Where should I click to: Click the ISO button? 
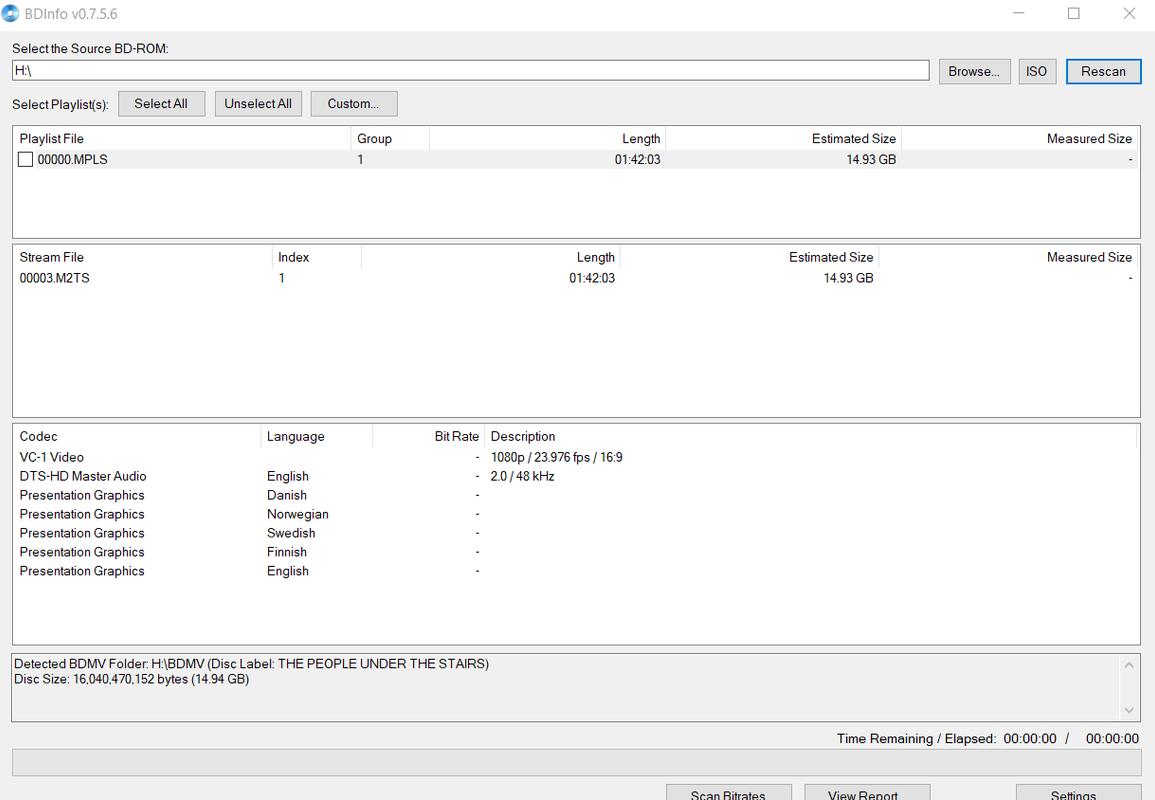(x=1036, y=71)
